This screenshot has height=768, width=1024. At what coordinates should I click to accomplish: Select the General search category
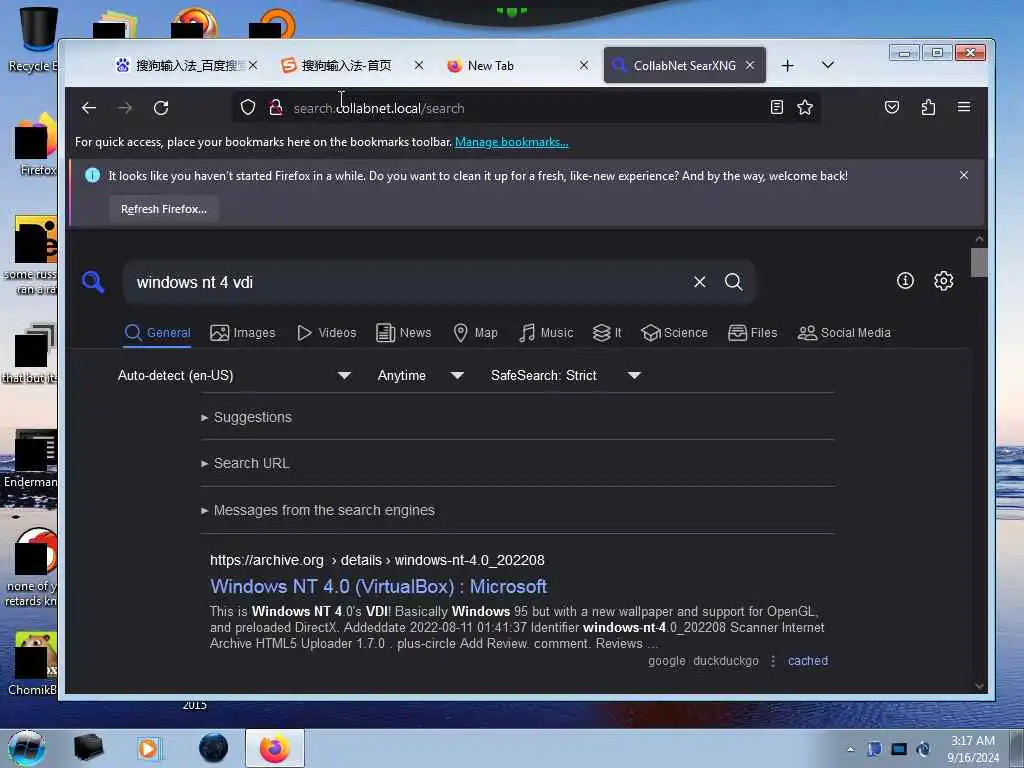[x=157, y=332]
